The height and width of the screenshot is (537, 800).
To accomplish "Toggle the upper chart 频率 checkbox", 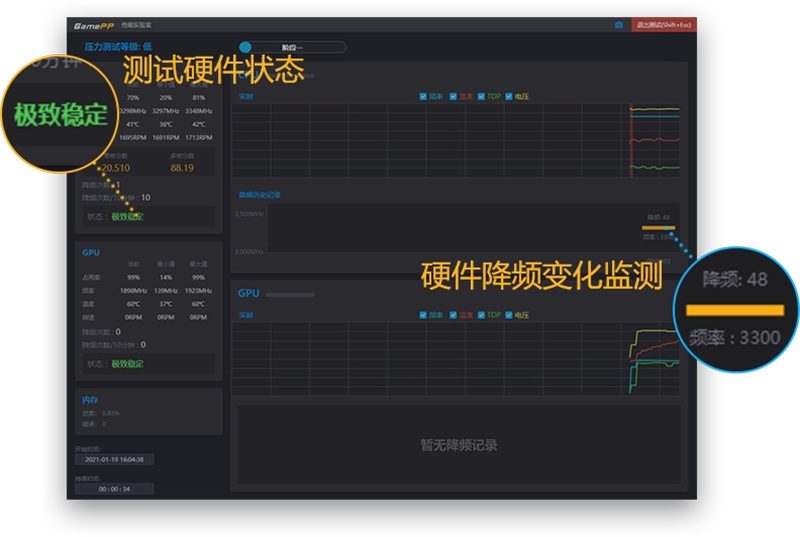I will (424, 97).
